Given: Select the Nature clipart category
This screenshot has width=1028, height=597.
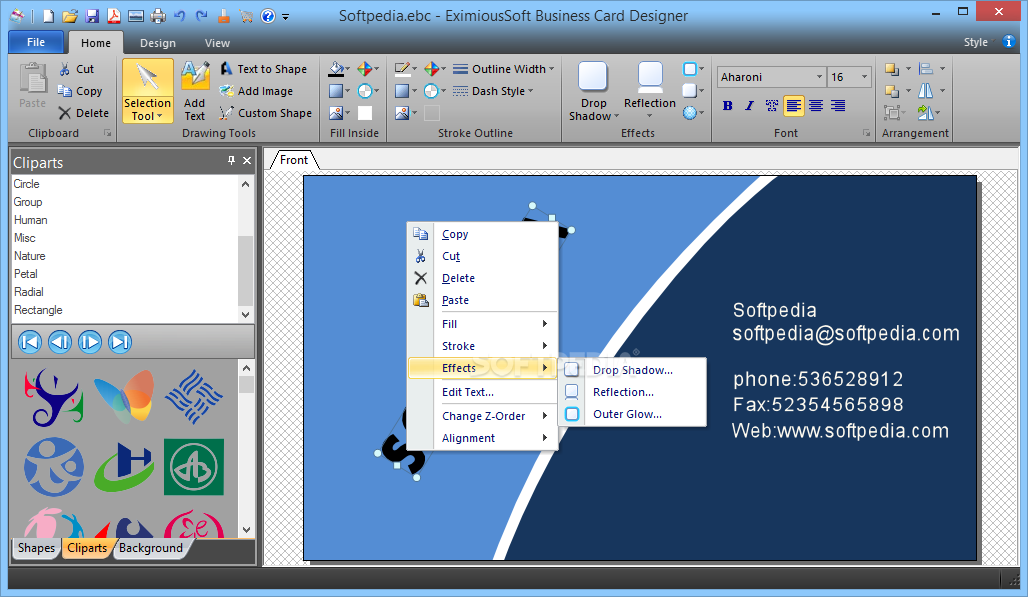Looking at the screenshot, I should click(30, 256).
